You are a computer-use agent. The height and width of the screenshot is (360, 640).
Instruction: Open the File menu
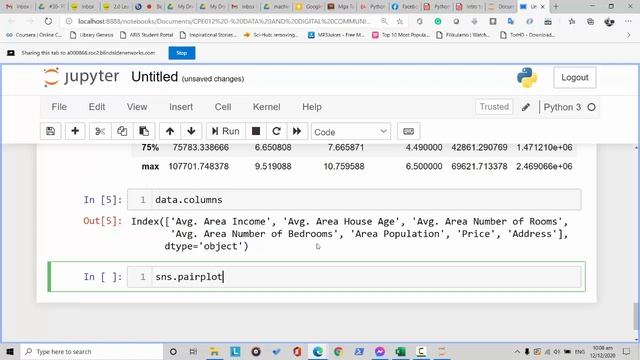[x=59, y=107]
